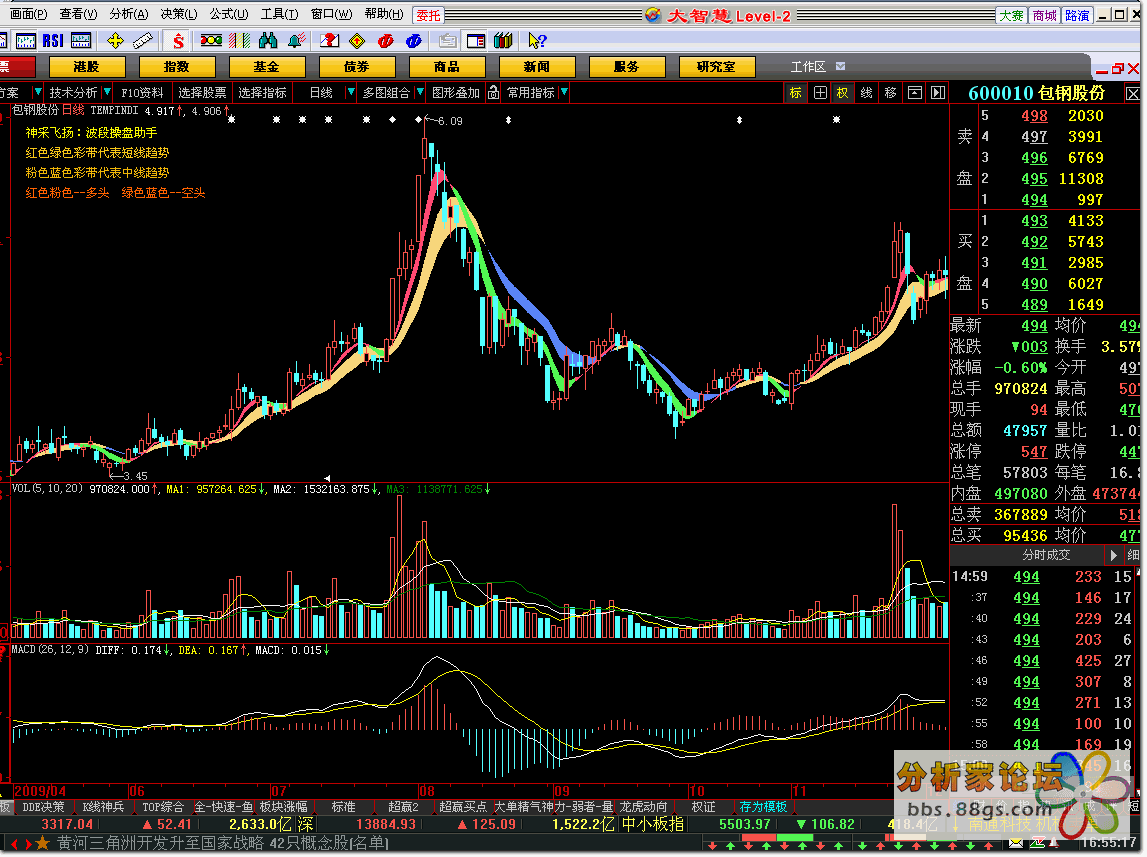1147x857 pixels.
Task: Click the 指数 index button
Action: [176, 67]
